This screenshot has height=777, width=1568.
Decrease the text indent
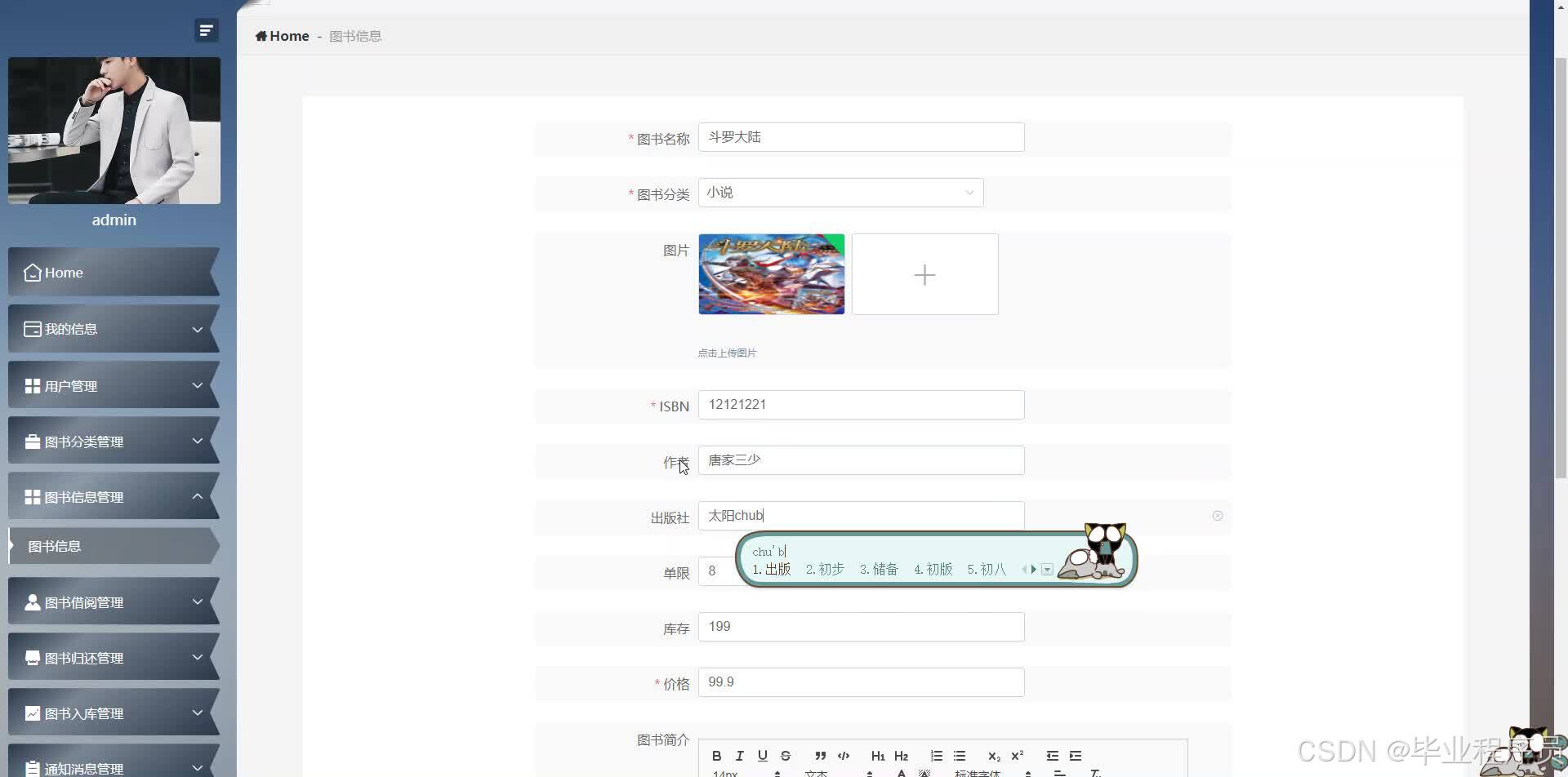[1052, 756]
